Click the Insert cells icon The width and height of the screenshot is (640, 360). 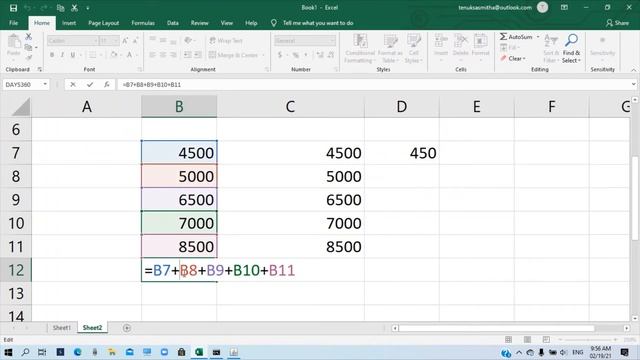[x=441, y=46]
